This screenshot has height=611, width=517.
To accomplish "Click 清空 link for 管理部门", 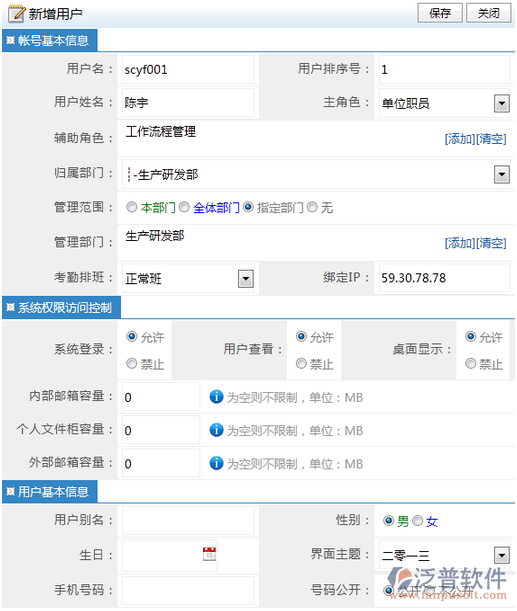I will (491, 243).
